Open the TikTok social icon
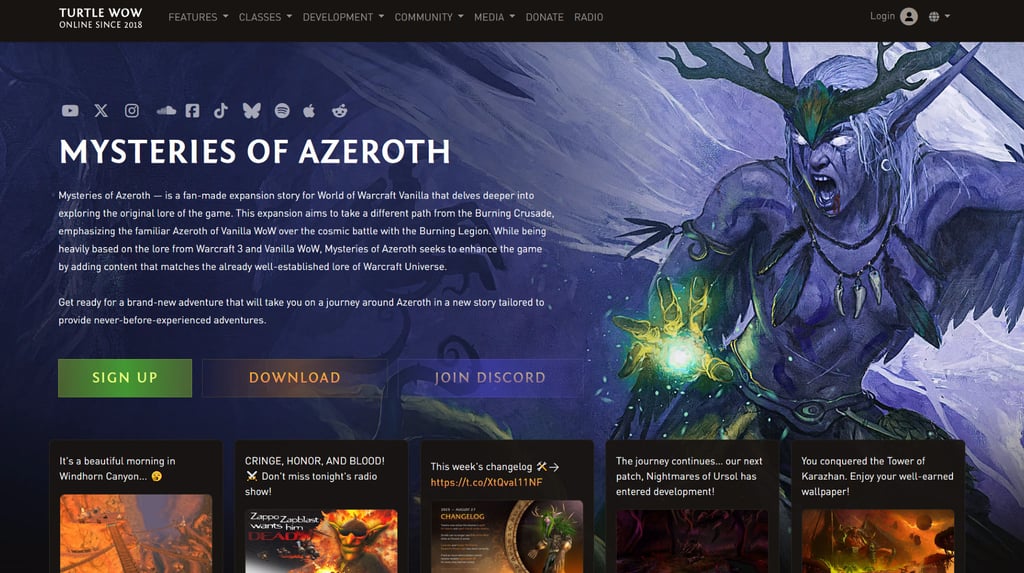 tap(221, 110)
